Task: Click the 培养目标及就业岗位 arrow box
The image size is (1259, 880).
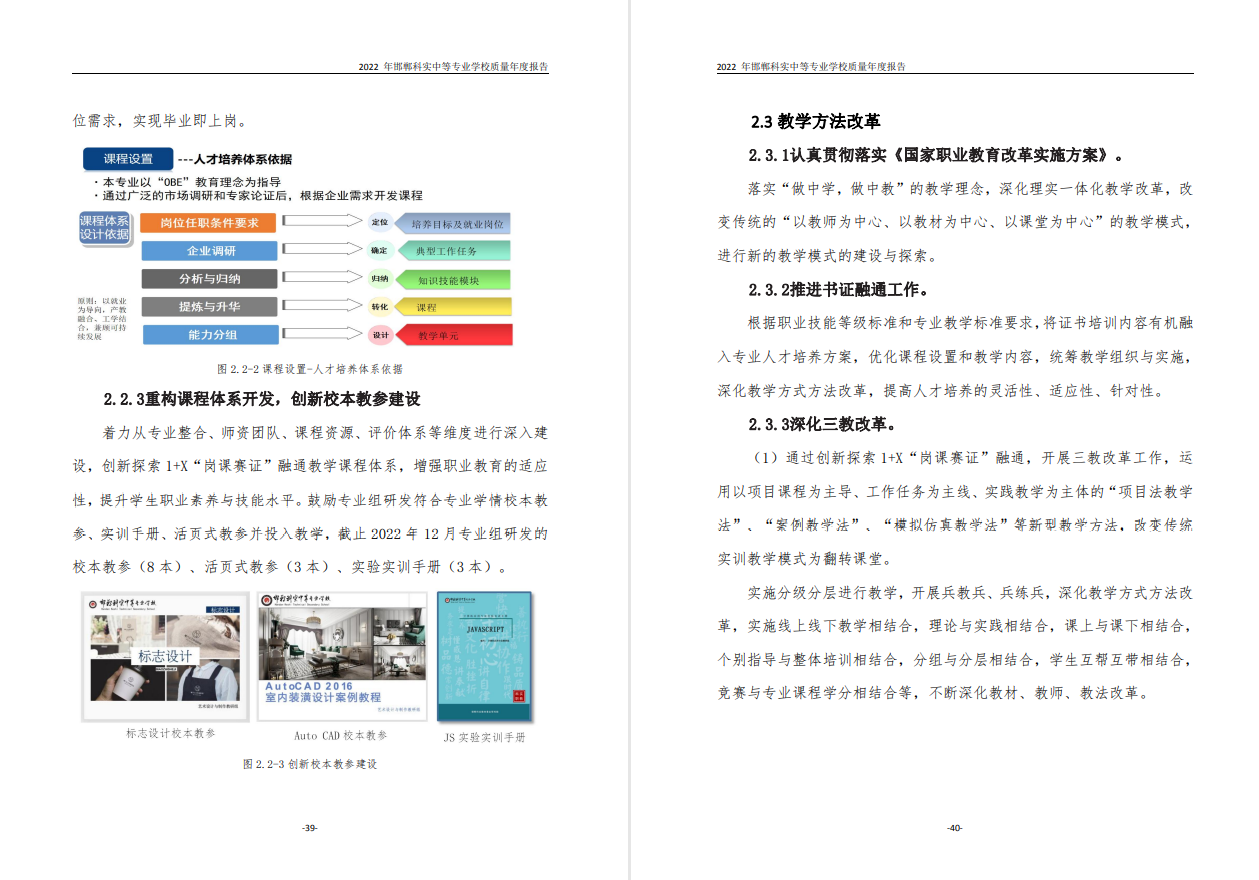Action: pos(453,223)
